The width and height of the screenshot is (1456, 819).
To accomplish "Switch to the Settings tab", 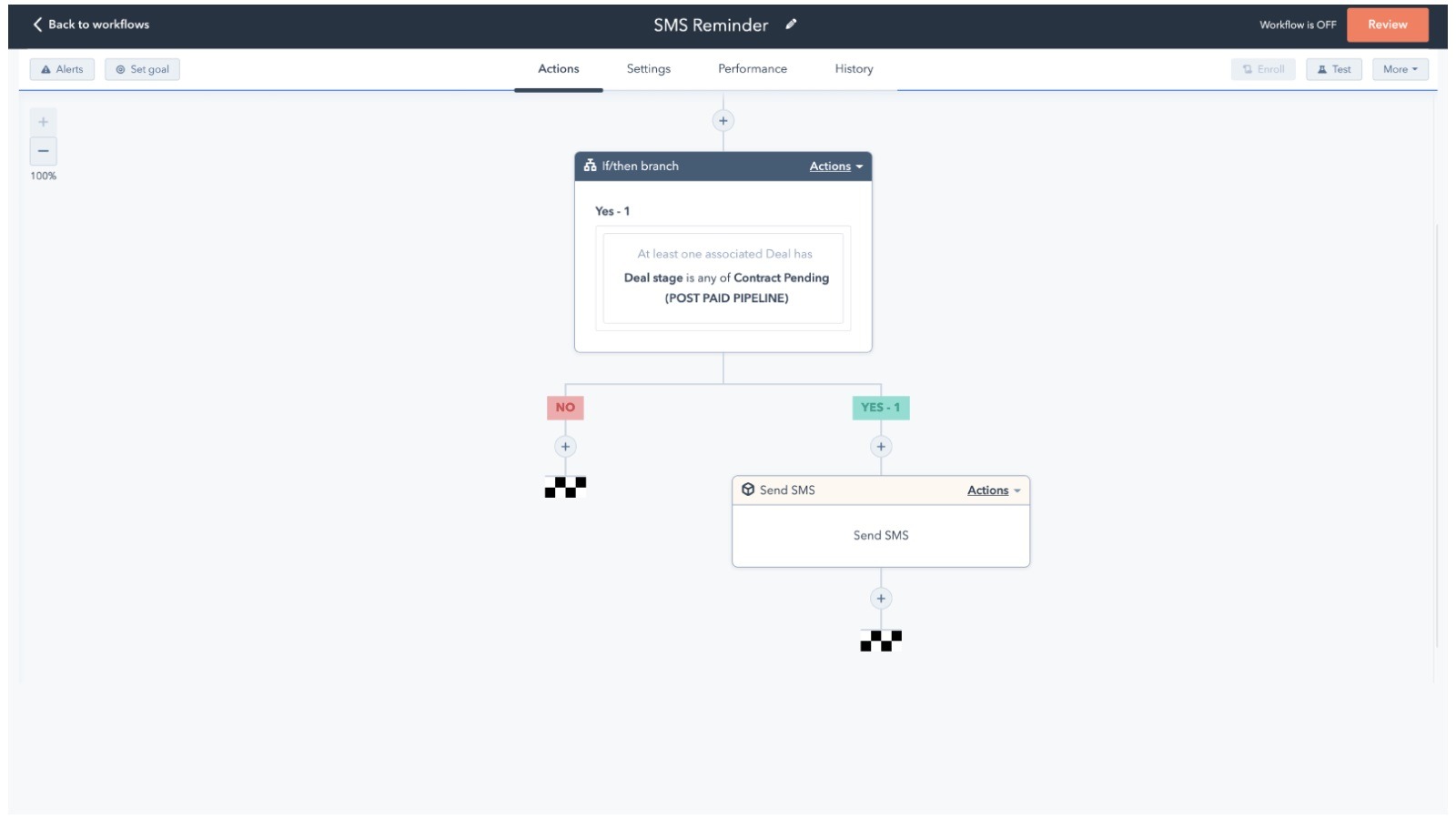I will (x=647, y=68).
